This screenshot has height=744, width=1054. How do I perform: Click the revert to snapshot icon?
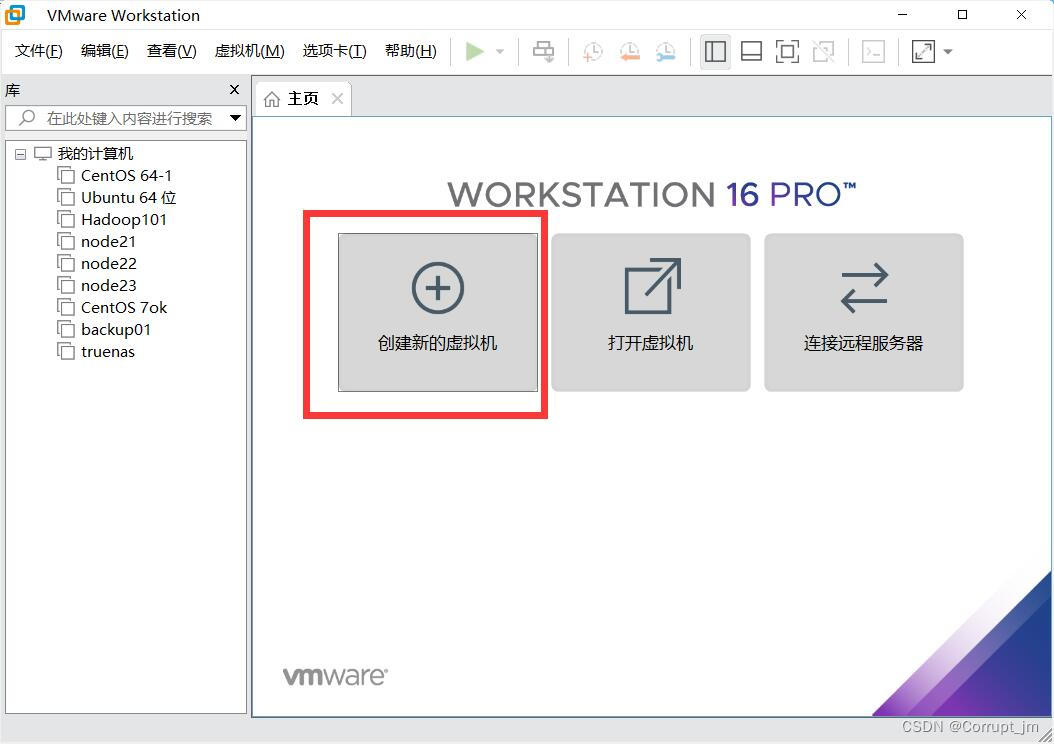coord(629,51)
